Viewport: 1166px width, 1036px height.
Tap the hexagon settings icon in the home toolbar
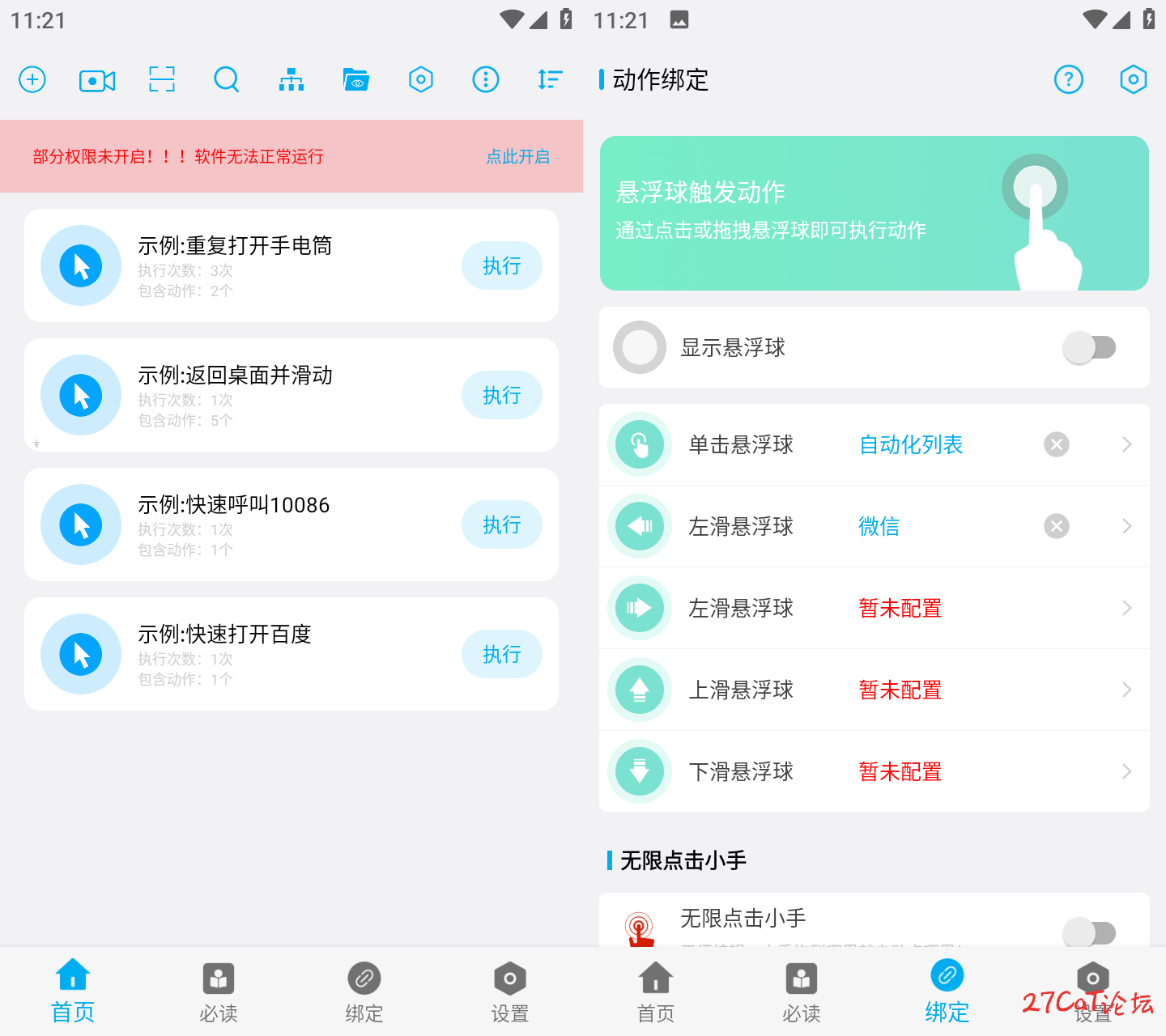(421, 79)
